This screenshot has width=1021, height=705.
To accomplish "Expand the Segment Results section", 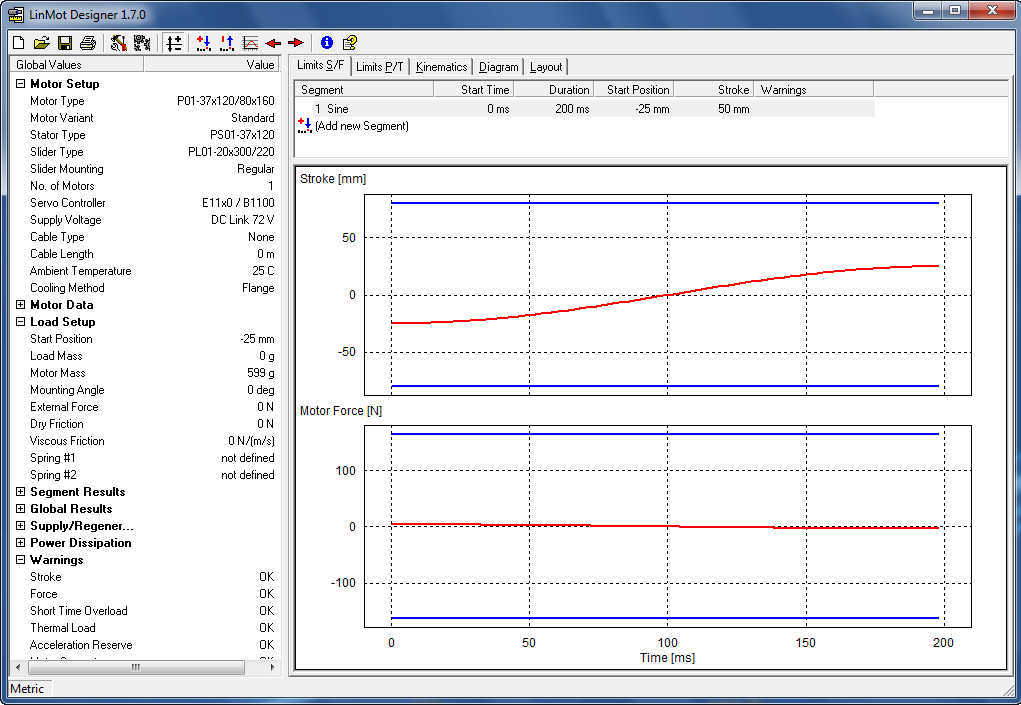I will tap(20, 492).
